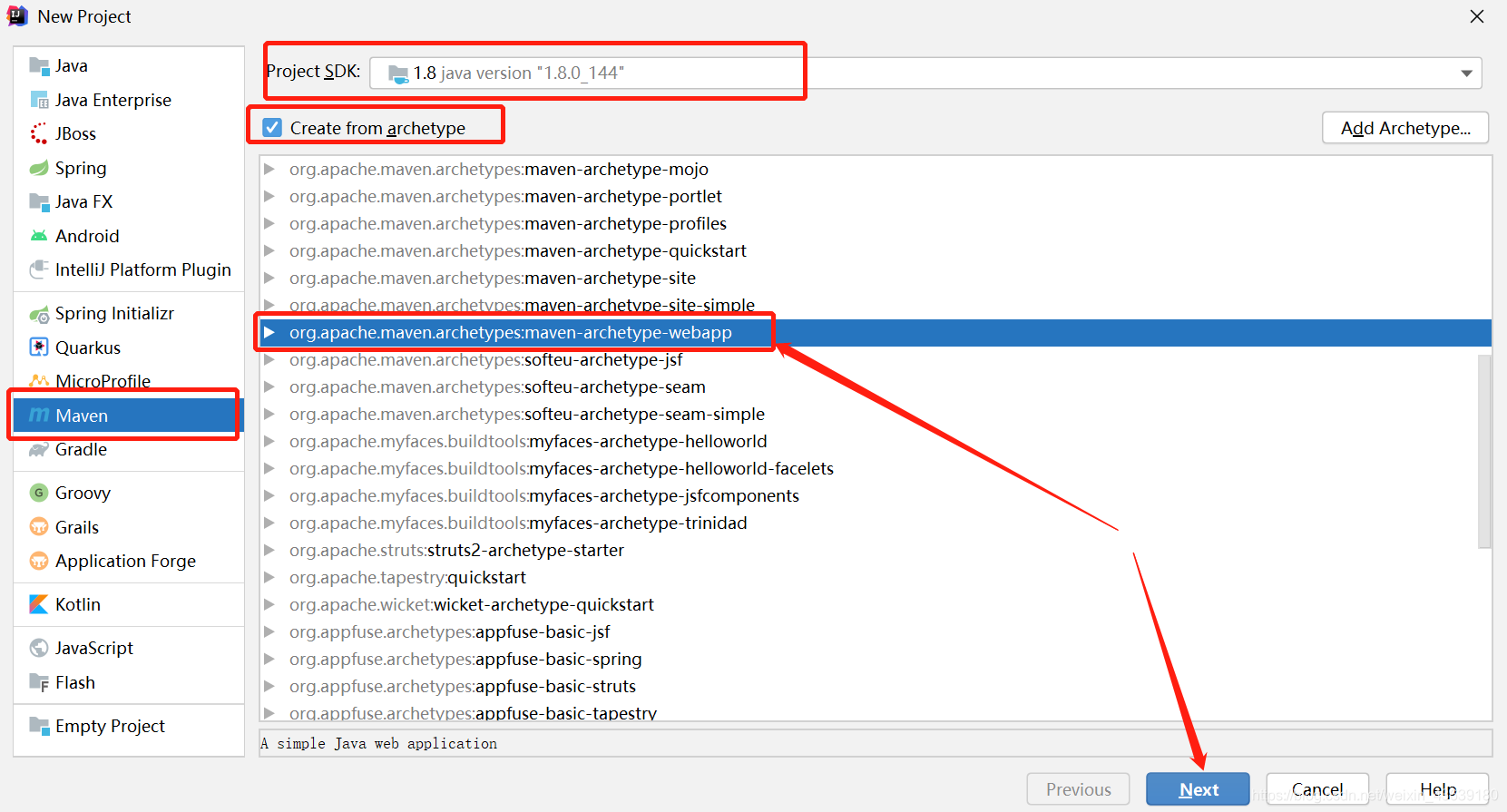The image size is (1507, 812).
Task: Click the Next button
Action: 1198,789
